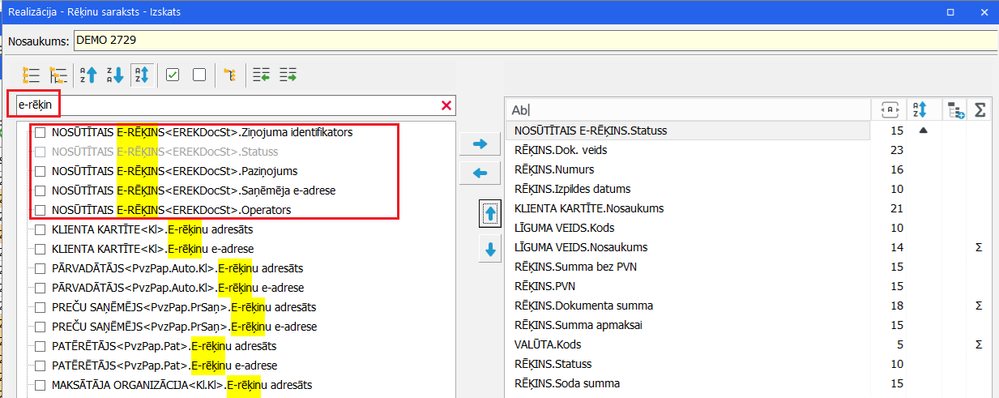999x398 pixels.
Task: Select the RĒĶINS.Izpildes datums row
Action: tap(688, 189)
